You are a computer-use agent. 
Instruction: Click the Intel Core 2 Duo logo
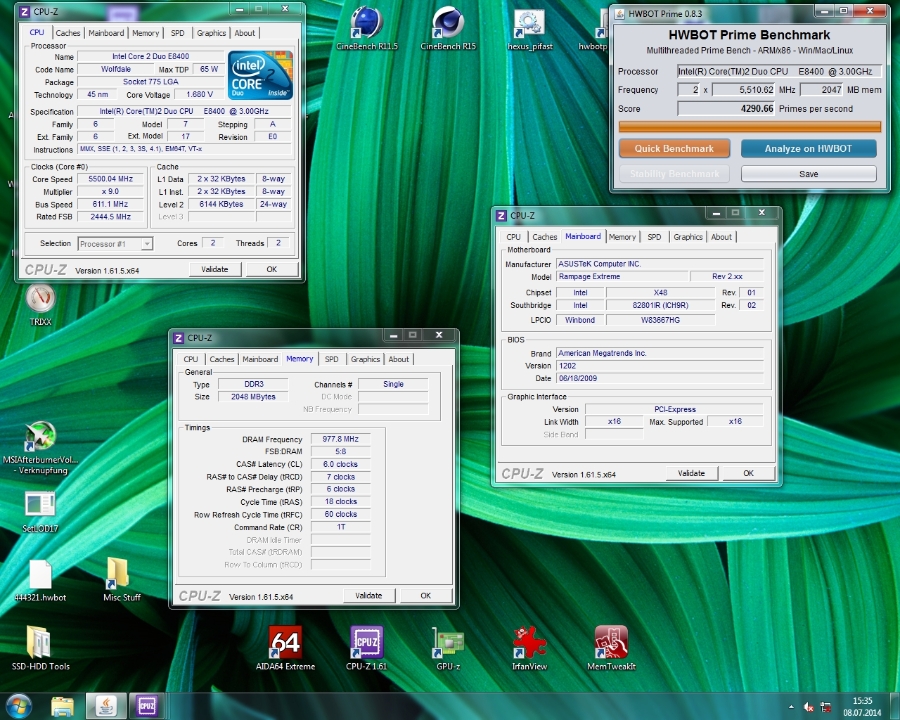pos(260,75)
